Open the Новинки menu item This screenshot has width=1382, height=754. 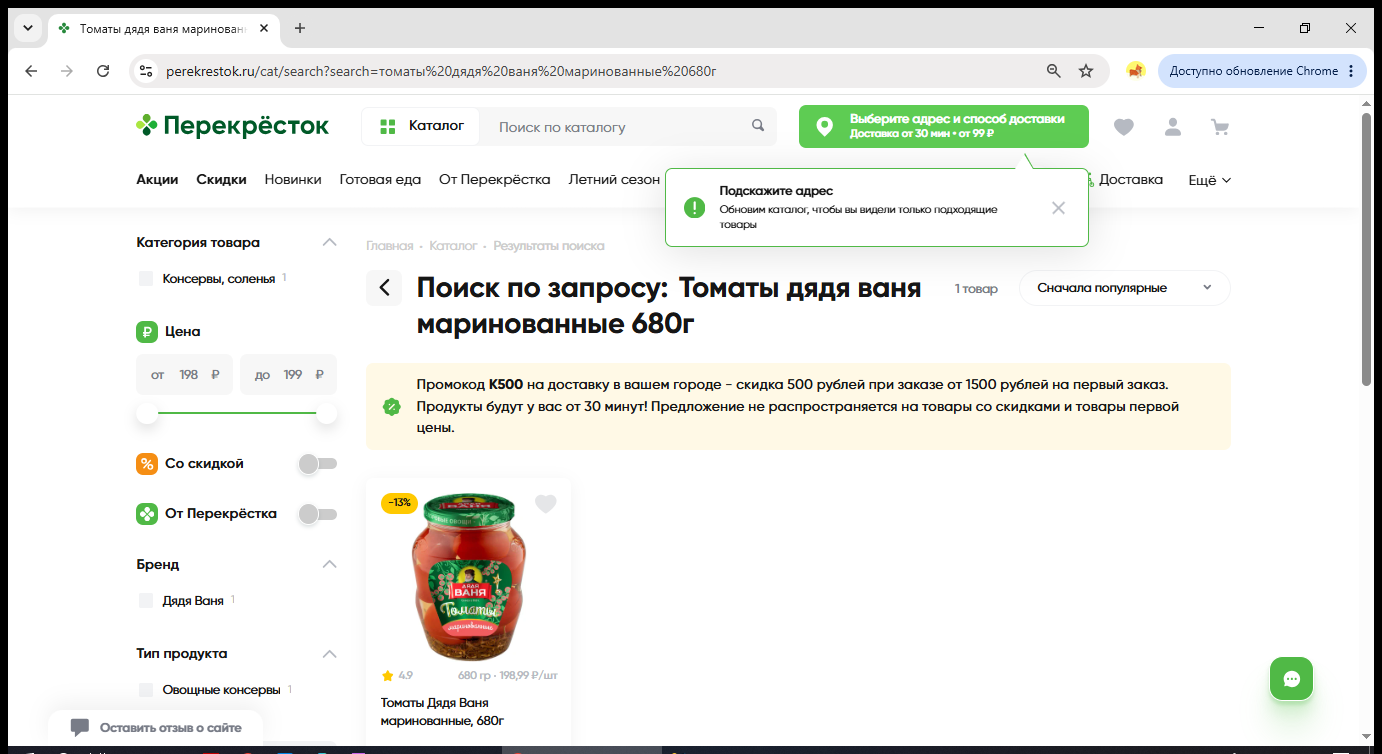(293, 180)
